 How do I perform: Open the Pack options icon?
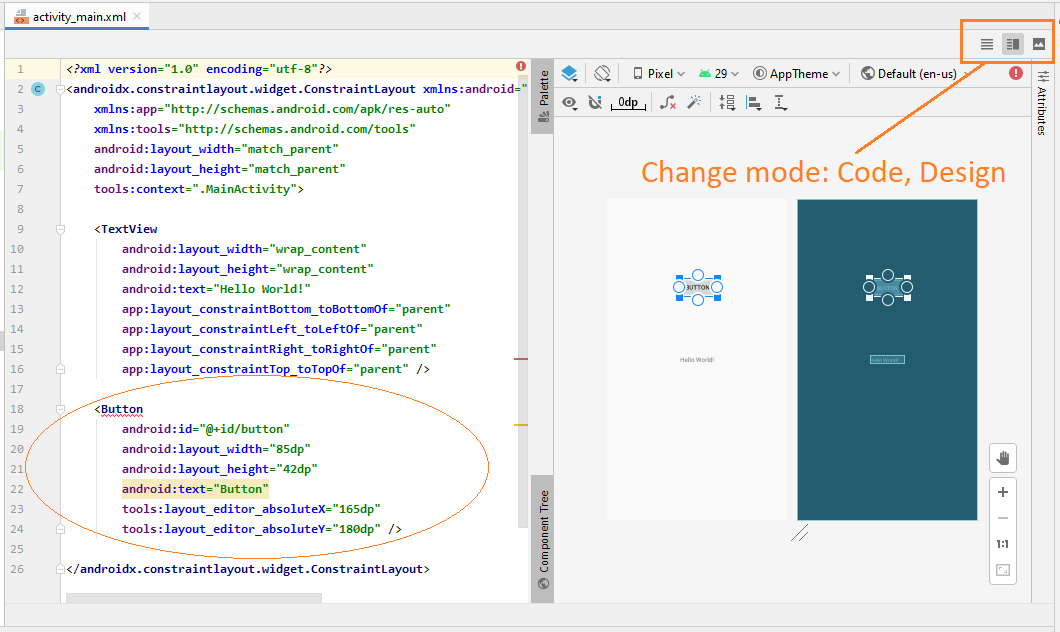click(x=727, y=103)
